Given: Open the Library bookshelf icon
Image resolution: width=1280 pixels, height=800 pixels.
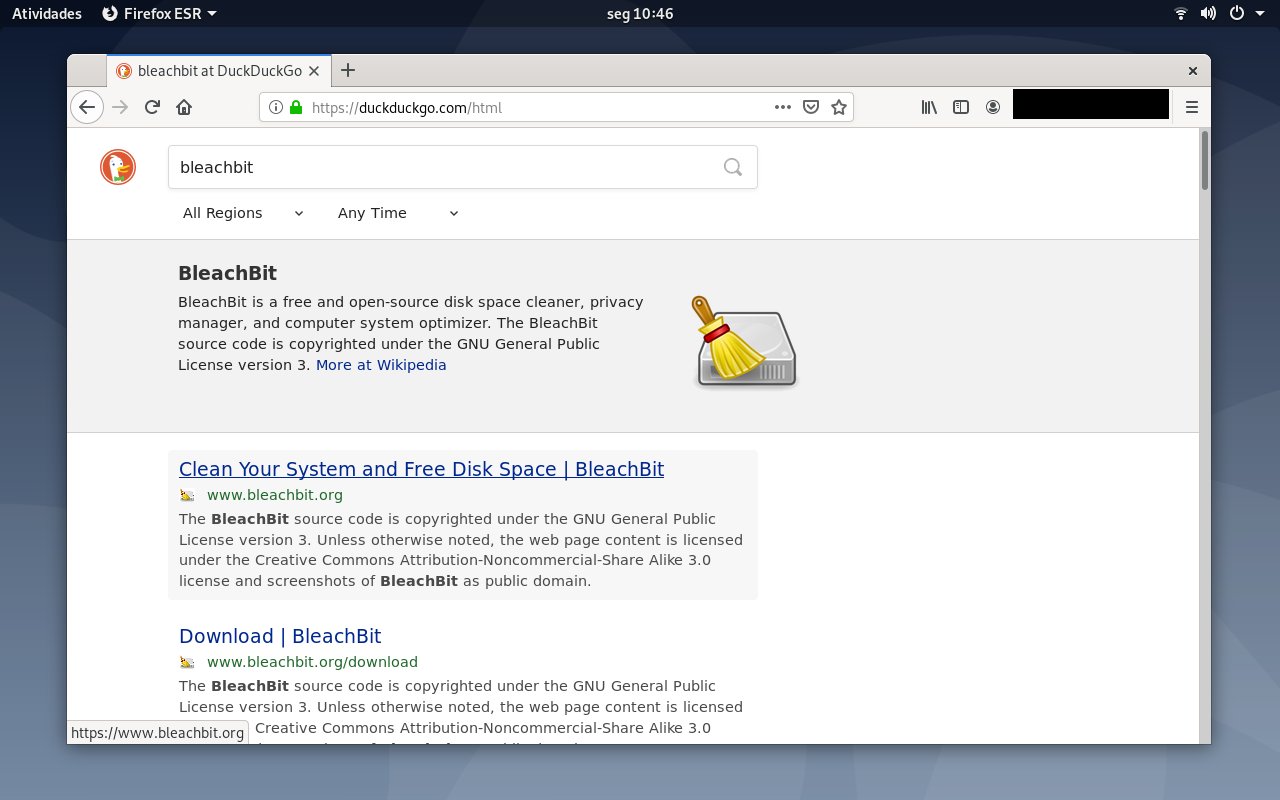Looking at the screenshot, I should click(929, 107).
